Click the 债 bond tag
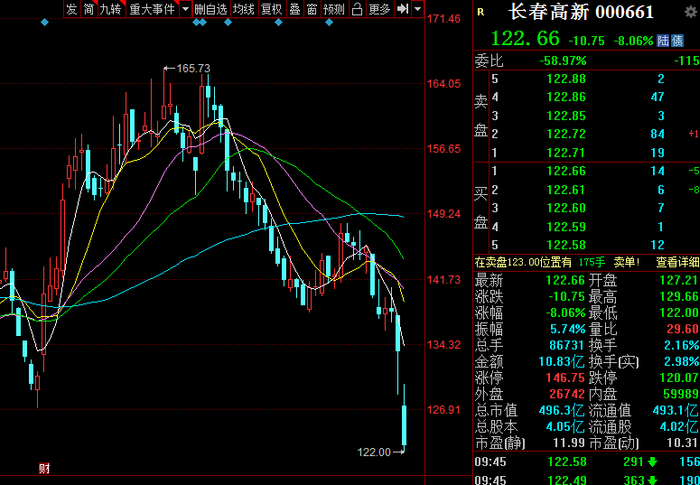This screenshot has height=485, width=700. tap(677, 41)
